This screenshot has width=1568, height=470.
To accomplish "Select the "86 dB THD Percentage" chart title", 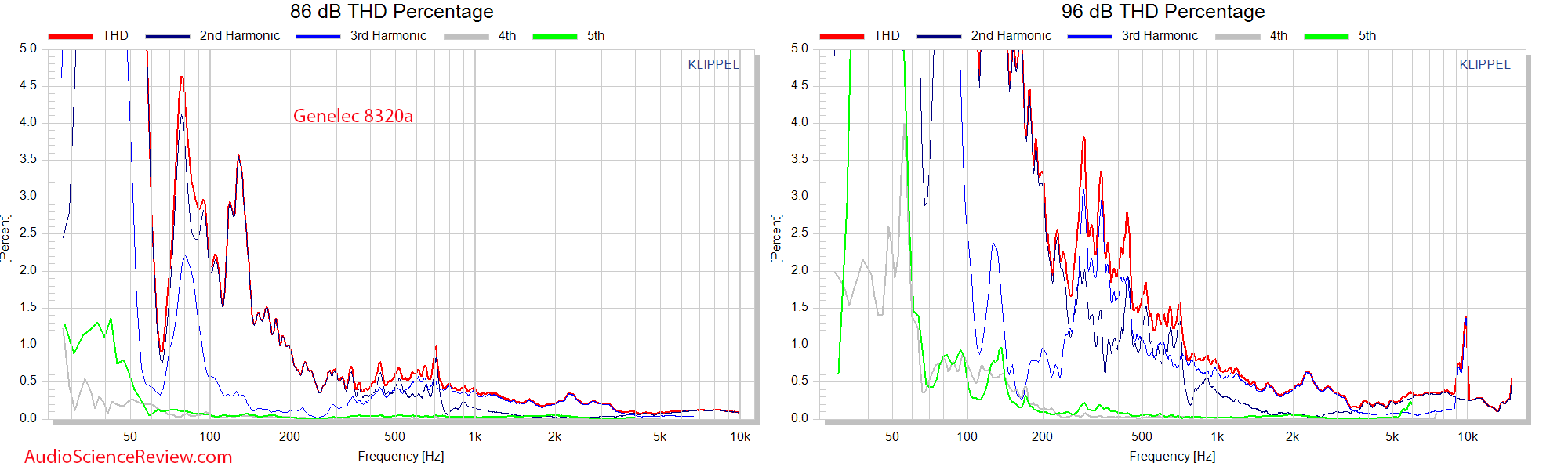I will point(392,12).
